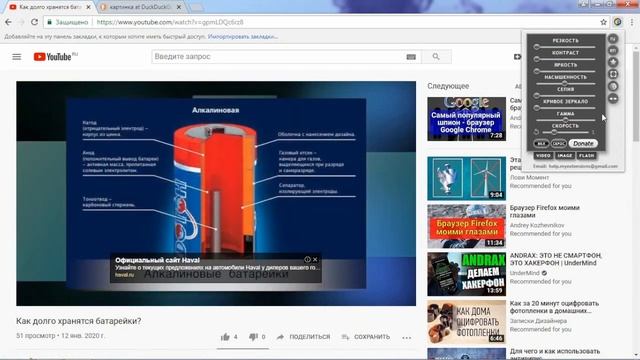This screenshot has height=360, width=640.
Task: Open the ANDRAX хакерфон video thumbnail
Action: pos(467,274)
